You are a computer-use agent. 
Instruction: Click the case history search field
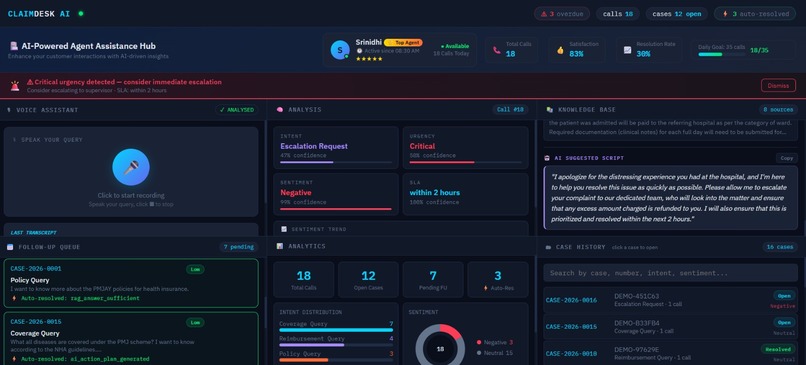pos(671,273)
